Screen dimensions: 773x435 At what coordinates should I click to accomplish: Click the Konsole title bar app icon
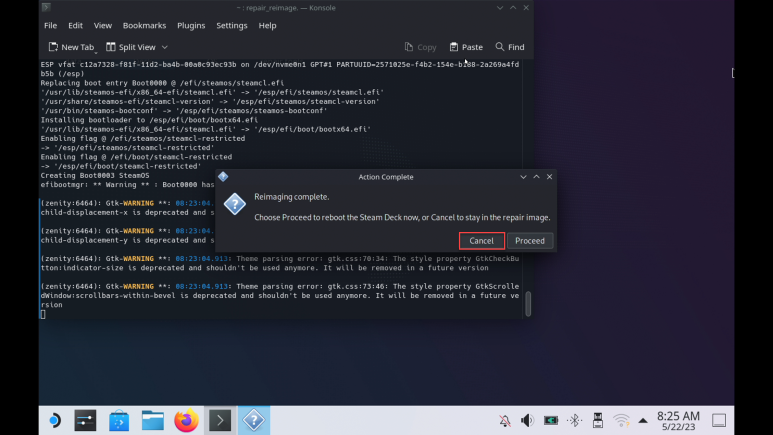click(46, 7)
